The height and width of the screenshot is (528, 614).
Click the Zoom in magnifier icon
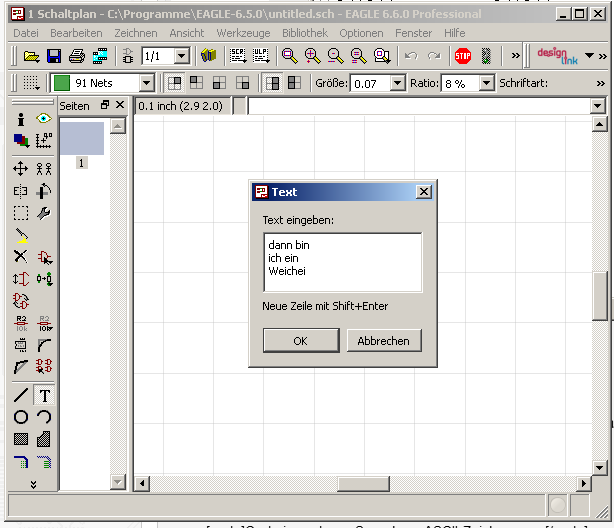pyautogui.click(x=312, y=56)
